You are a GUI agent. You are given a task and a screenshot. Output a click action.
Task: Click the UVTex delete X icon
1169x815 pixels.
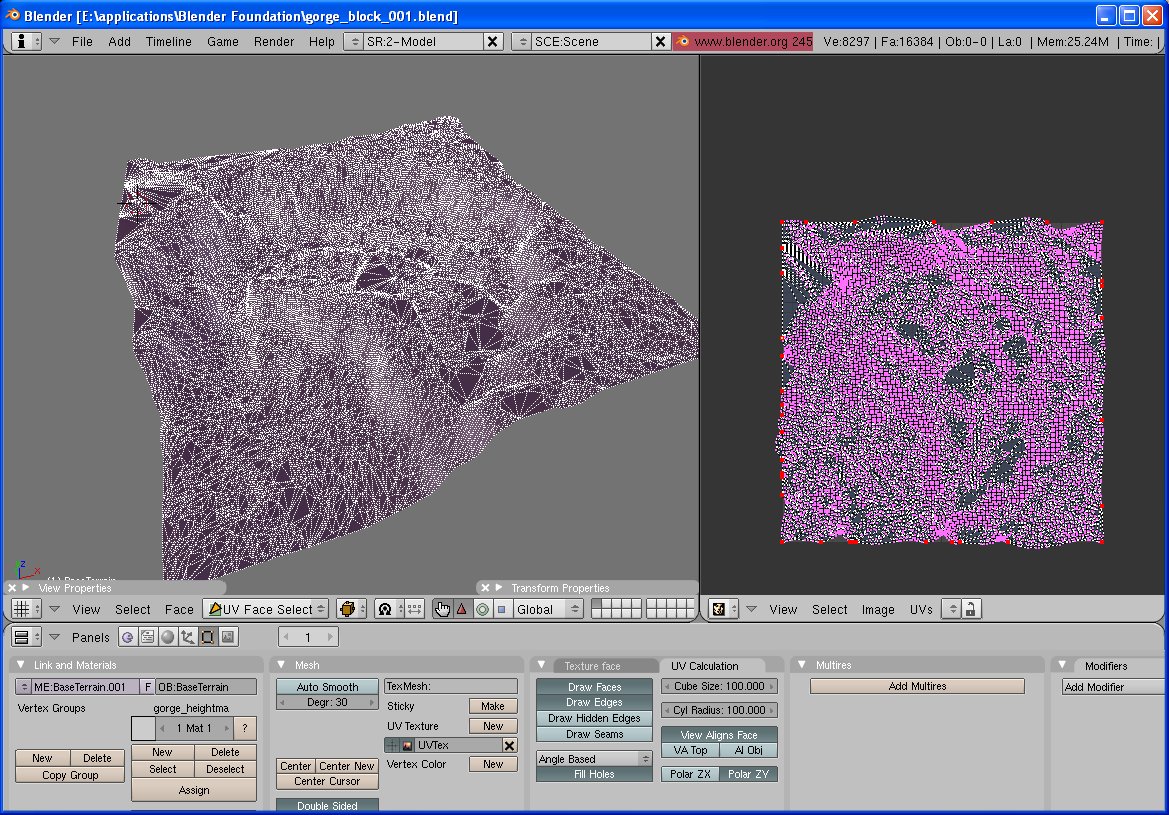pos(509,746)
